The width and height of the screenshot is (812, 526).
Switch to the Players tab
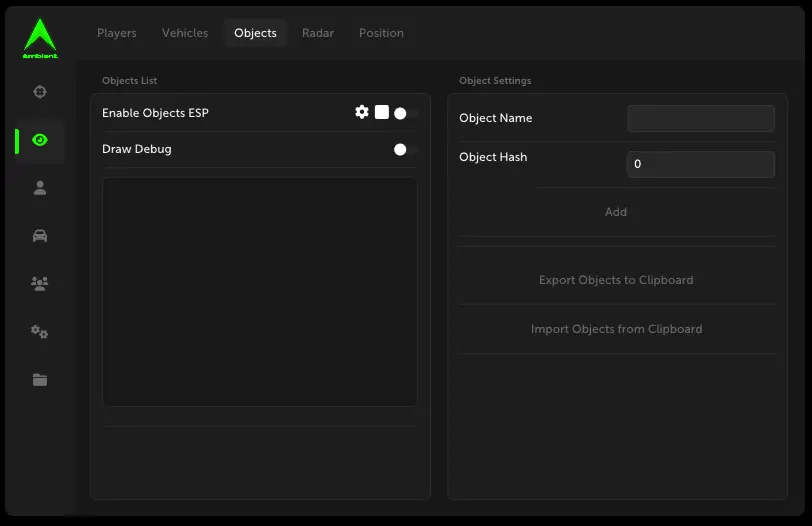[x=117, y=33]
